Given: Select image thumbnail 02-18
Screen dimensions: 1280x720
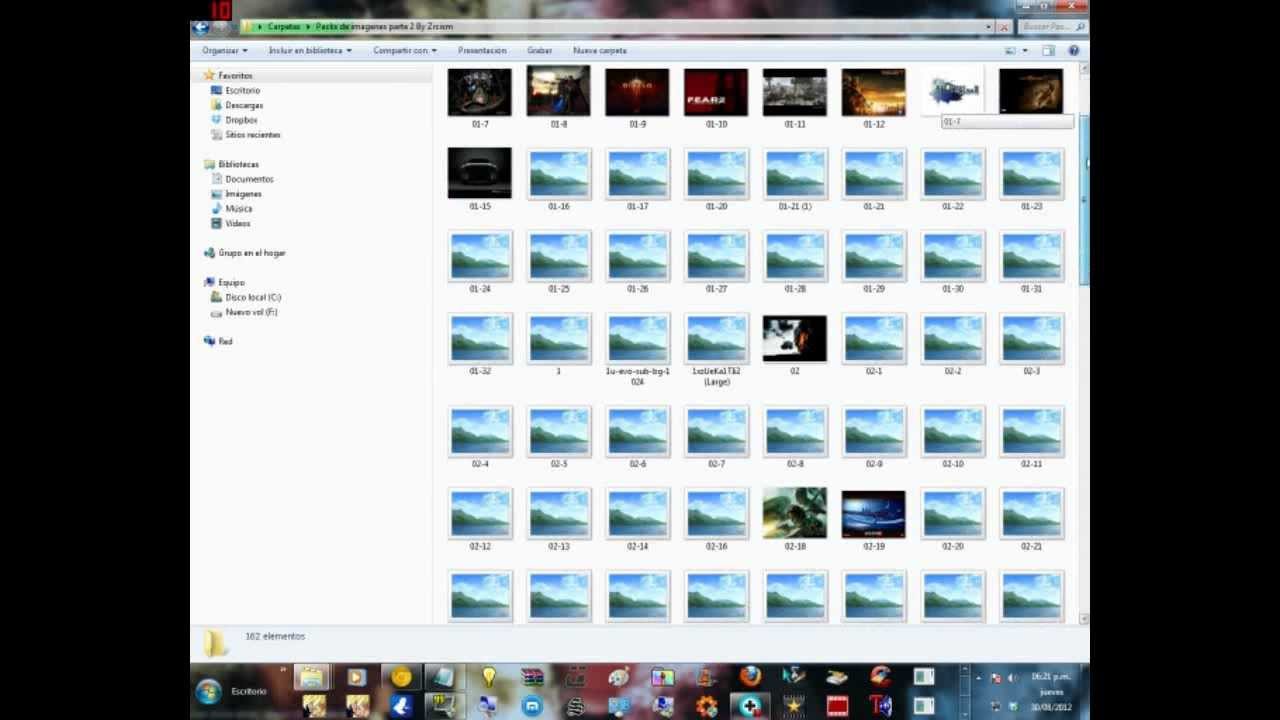Looking at the screenshot, I should (795, 513).
